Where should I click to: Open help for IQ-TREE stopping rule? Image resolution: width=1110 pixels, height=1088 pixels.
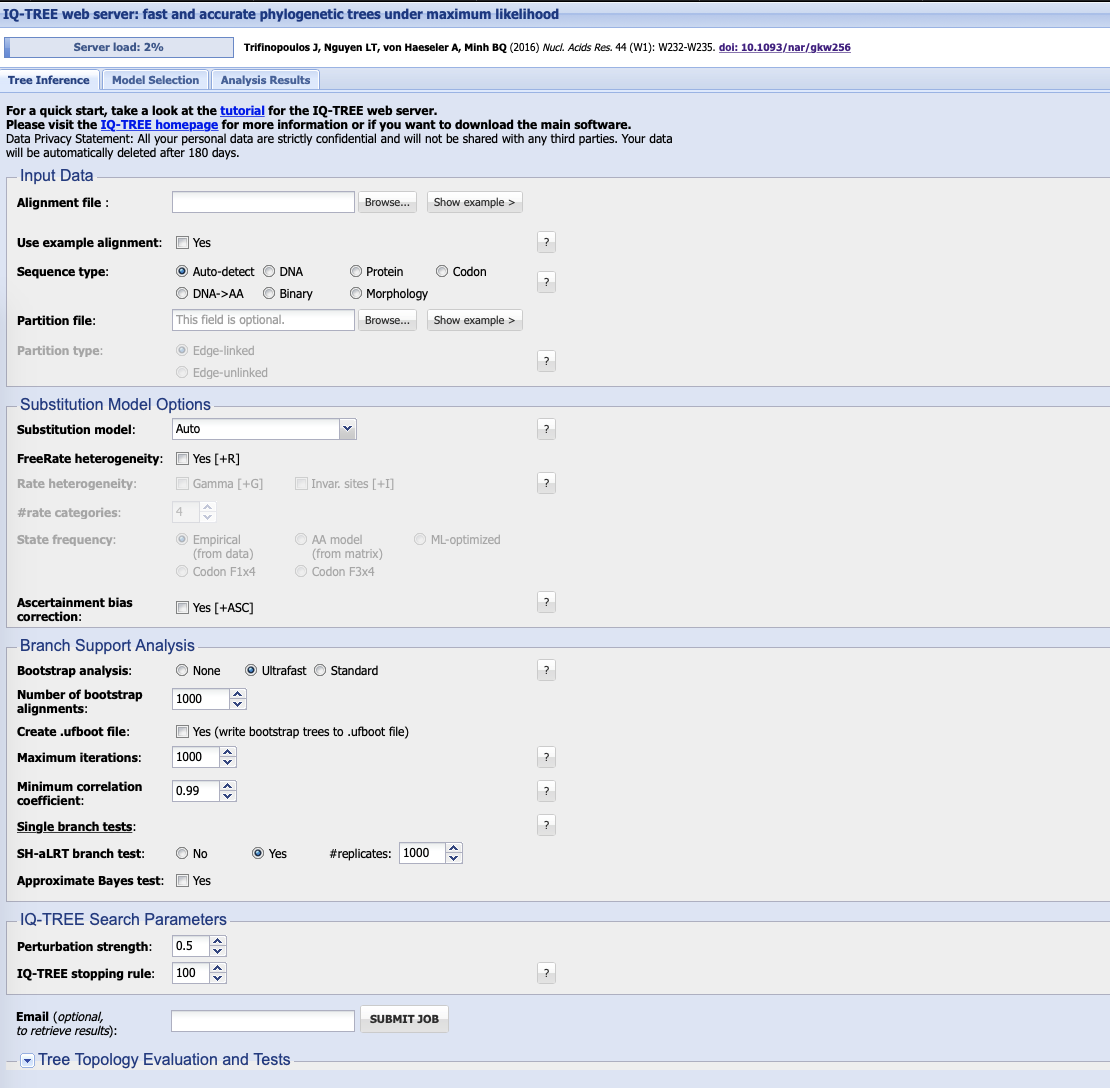point(546,973)
